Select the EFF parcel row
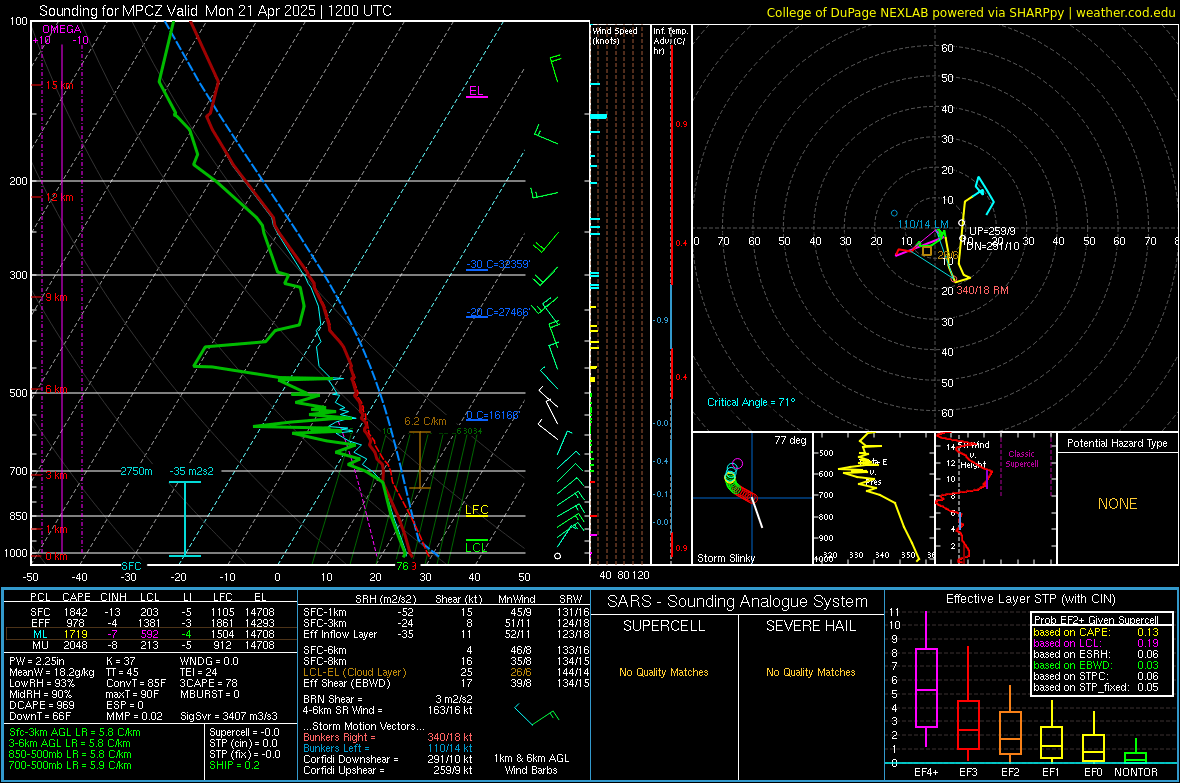Image resolution: width=1180 pixels, height=783 pixels. pyautogui.click(x=150, y=623)
